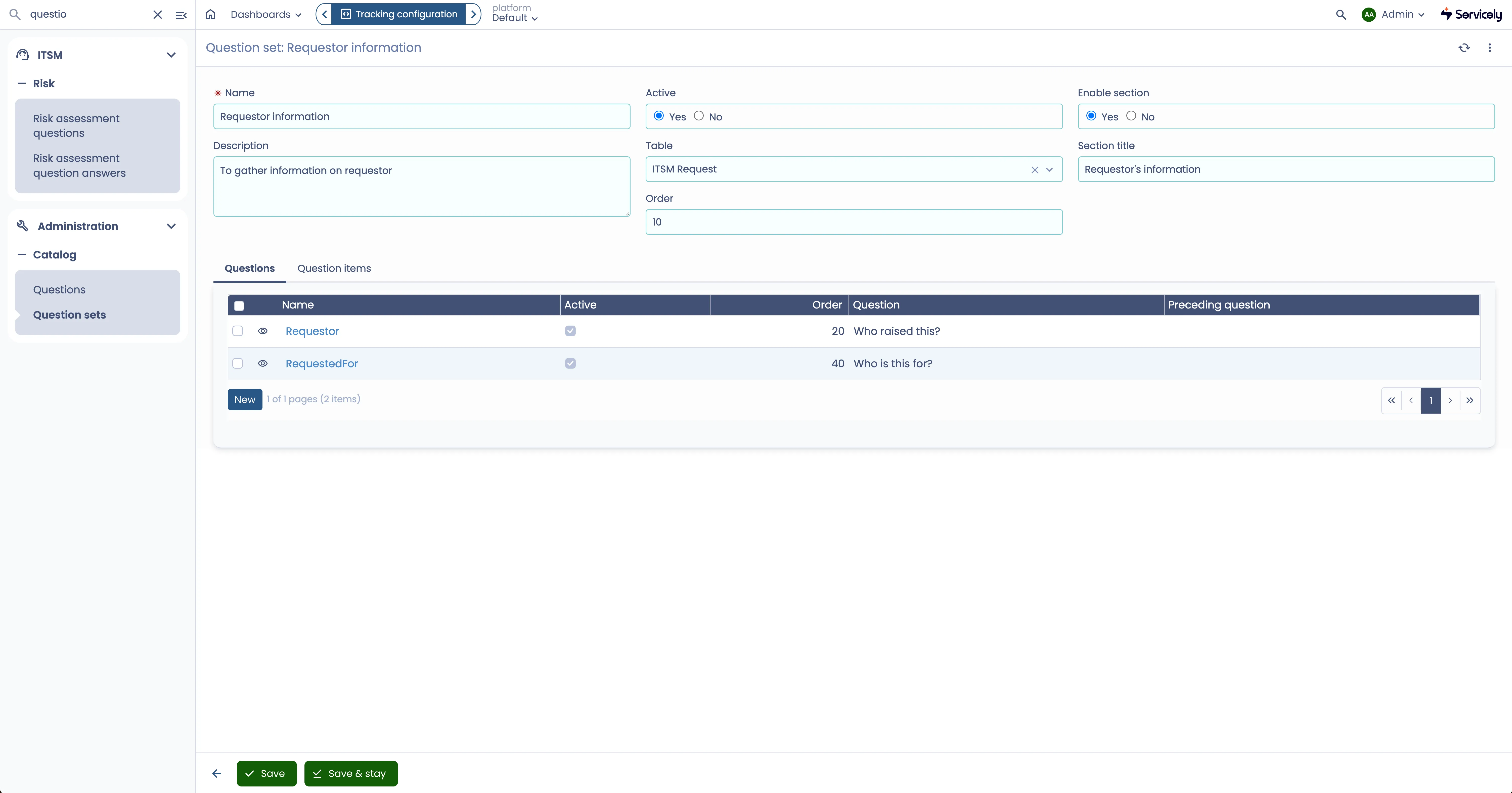Open the more options kebab menu

click(x=1490, y=48)
